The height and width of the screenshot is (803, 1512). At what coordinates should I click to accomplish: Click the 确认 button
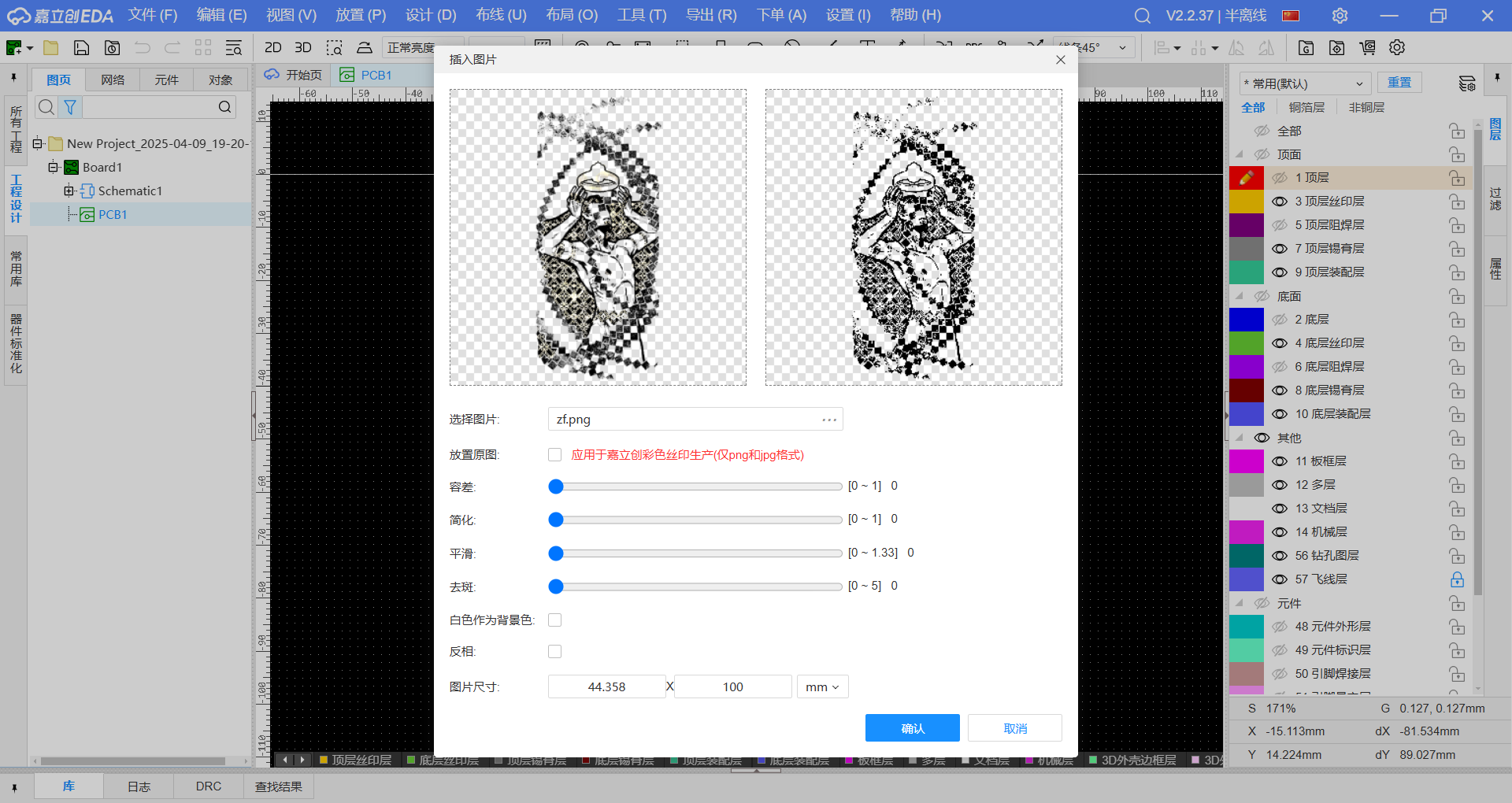click(x=913, y=728)
